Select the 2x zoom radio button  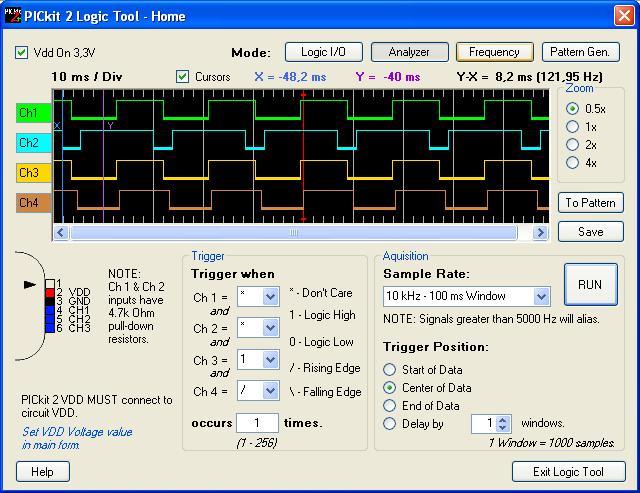[x=572, y=144]
